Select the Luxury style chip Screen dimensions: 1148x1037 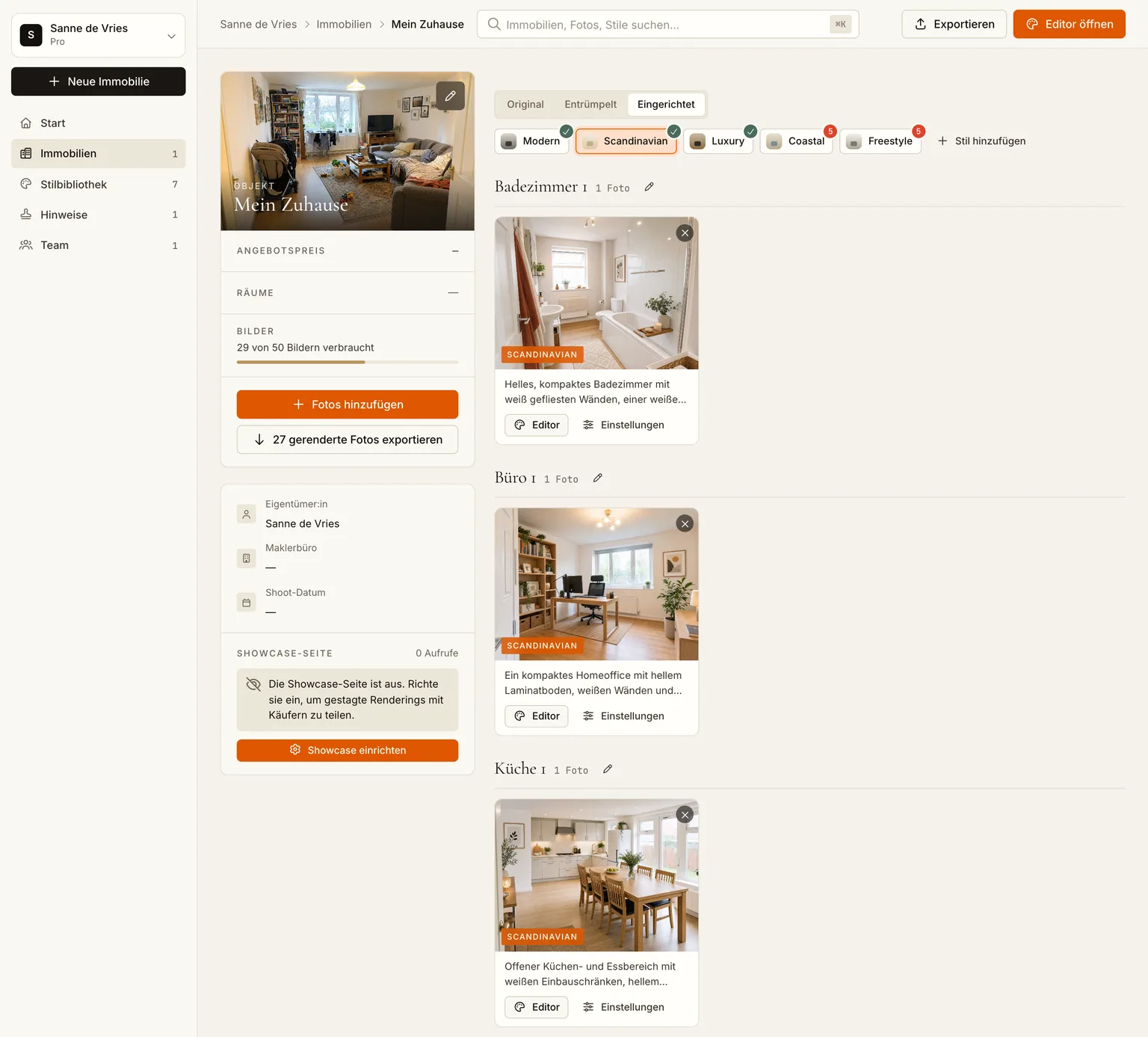[x=718, y=141]
